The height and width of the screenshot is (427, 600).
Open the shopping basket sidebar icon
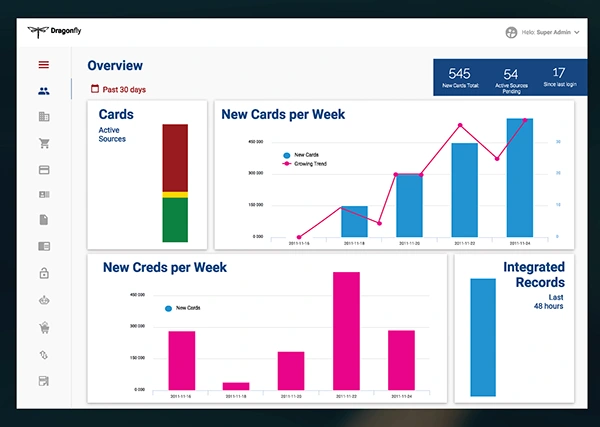point(44,328)
